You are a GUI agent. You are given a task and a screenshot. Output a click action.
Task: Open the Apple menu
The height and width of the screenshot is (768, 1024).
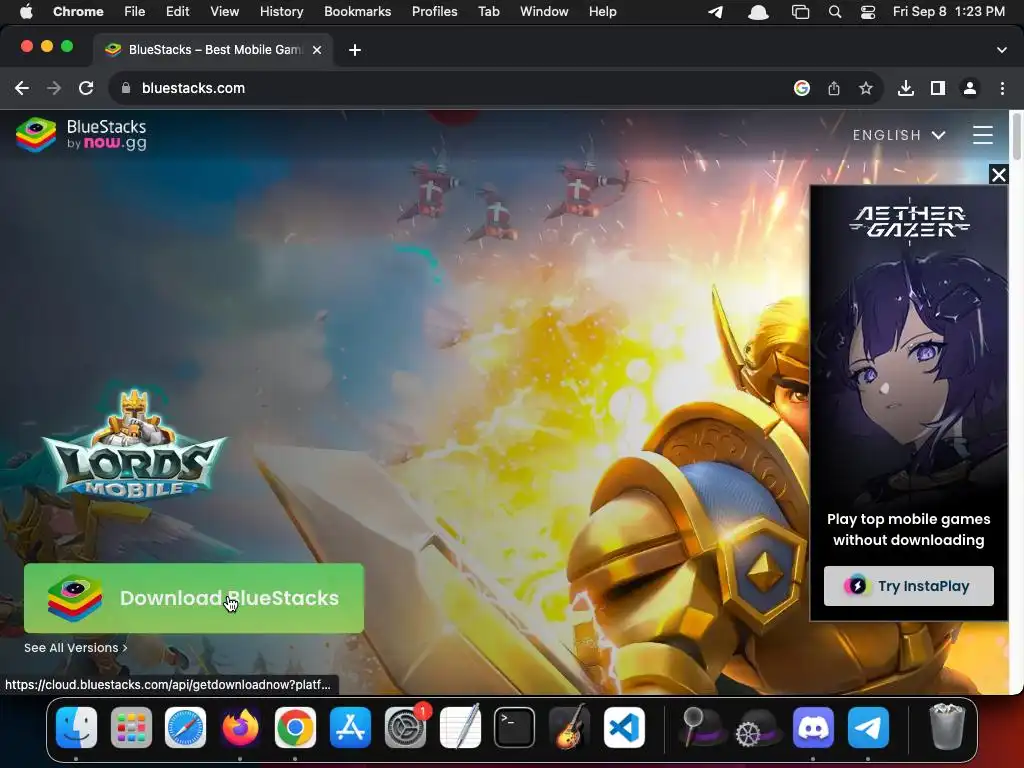[x=26, y=12]
